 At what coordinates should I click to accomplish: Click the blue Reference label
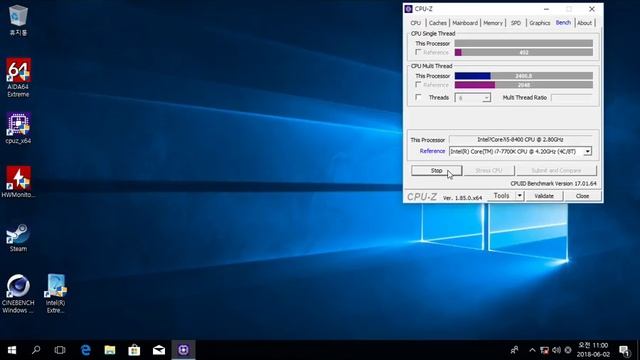pyautogui.click(x=432, y=151)
